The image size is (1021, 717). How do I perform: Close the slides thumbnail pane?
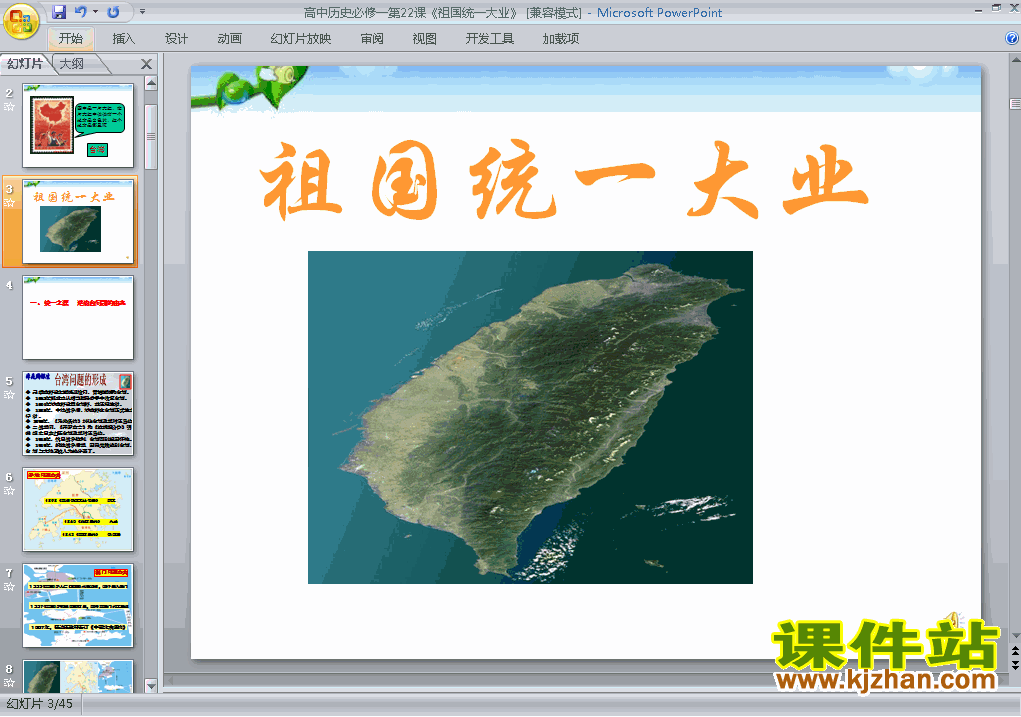point(147,64)
